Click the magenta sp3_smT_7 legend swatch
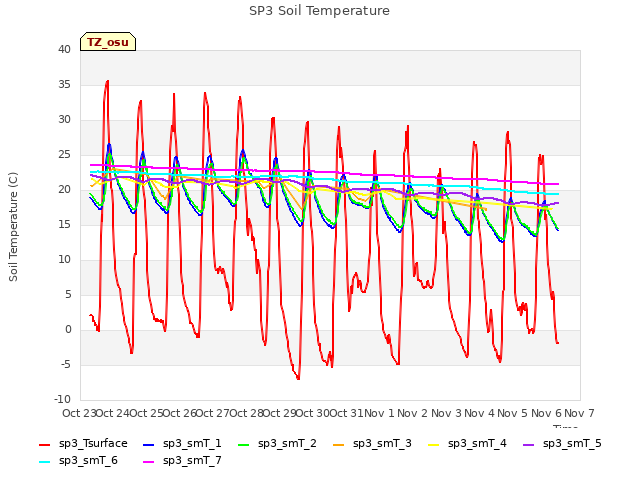 149,462
